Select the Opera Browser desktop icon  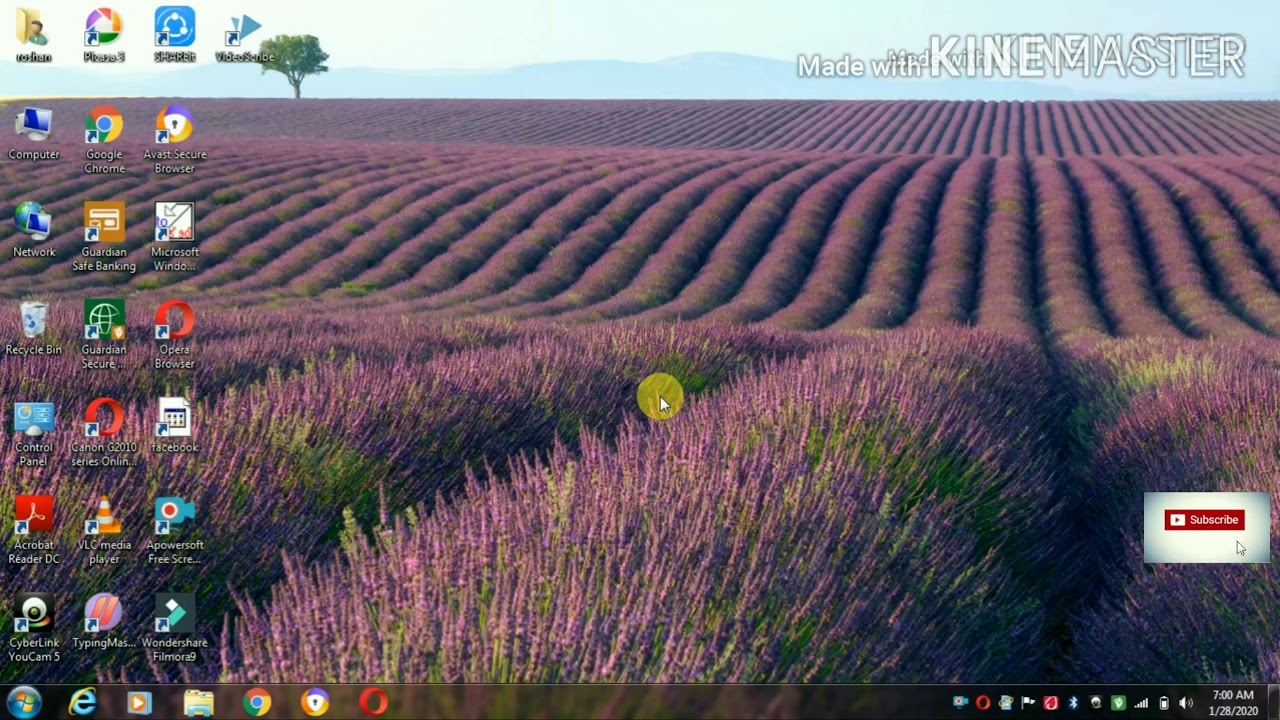(174, 335)
